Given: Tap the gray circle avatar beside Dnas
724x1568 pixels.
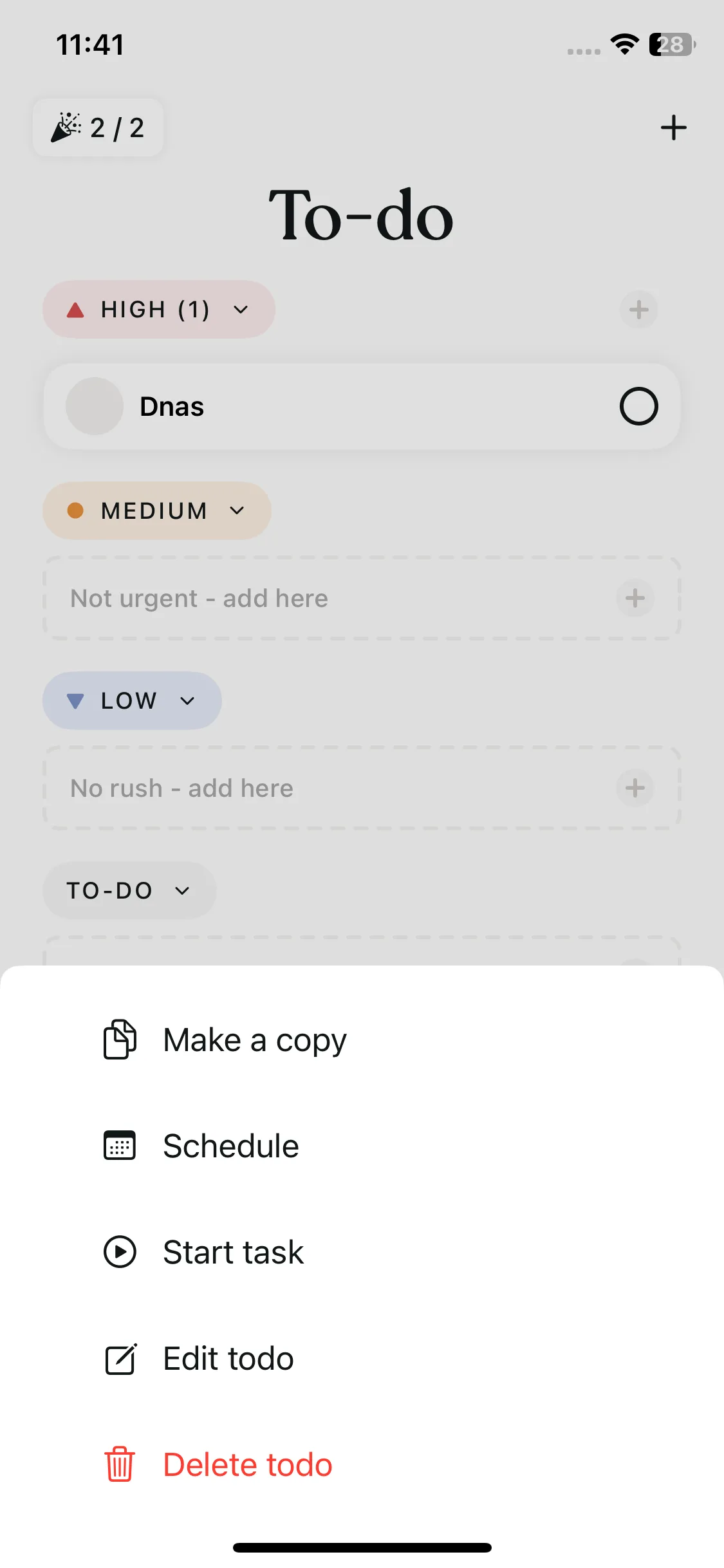Looking at the screenshot, I should coord(95,406).
